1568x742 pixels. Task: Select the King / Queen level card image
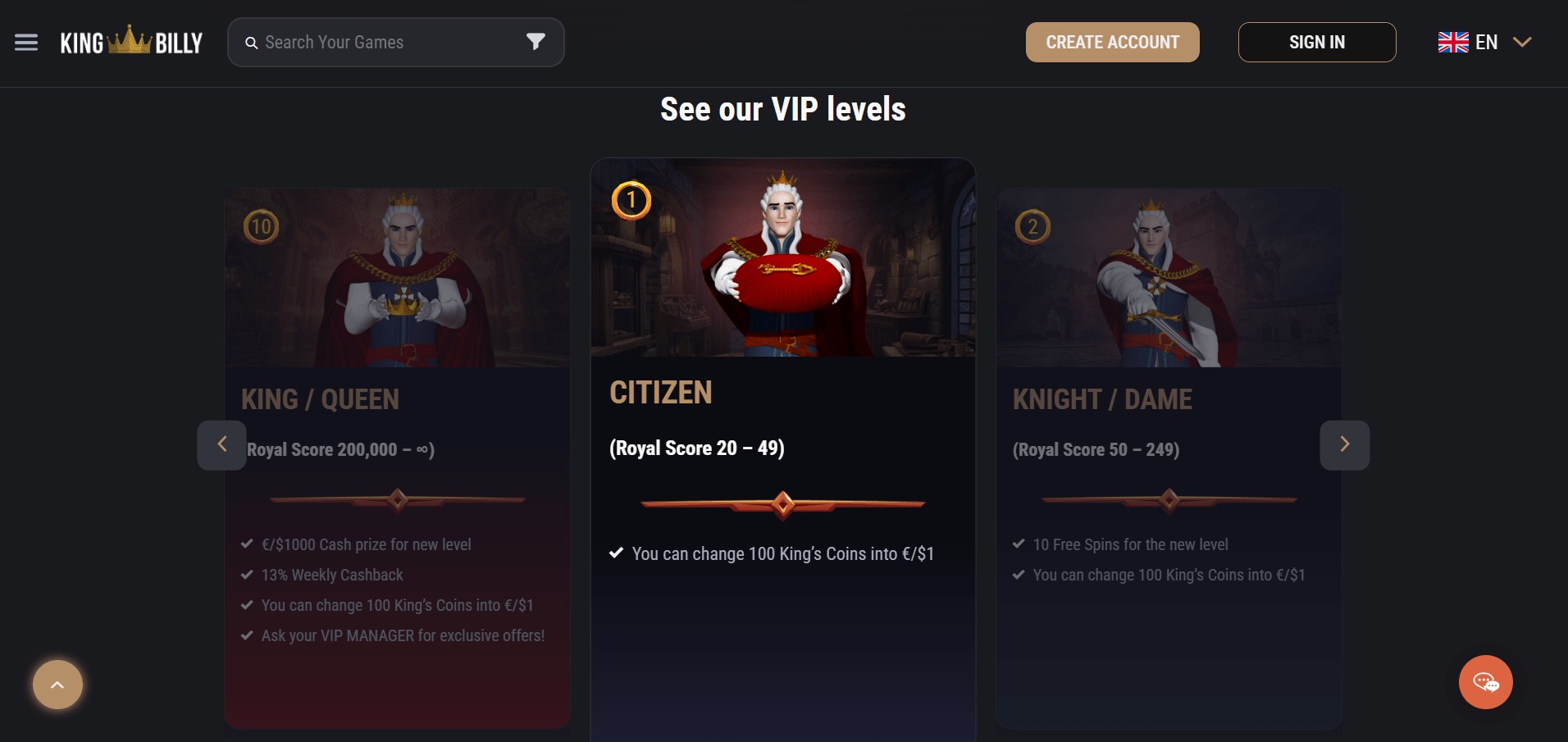click(x=398, y=279)
